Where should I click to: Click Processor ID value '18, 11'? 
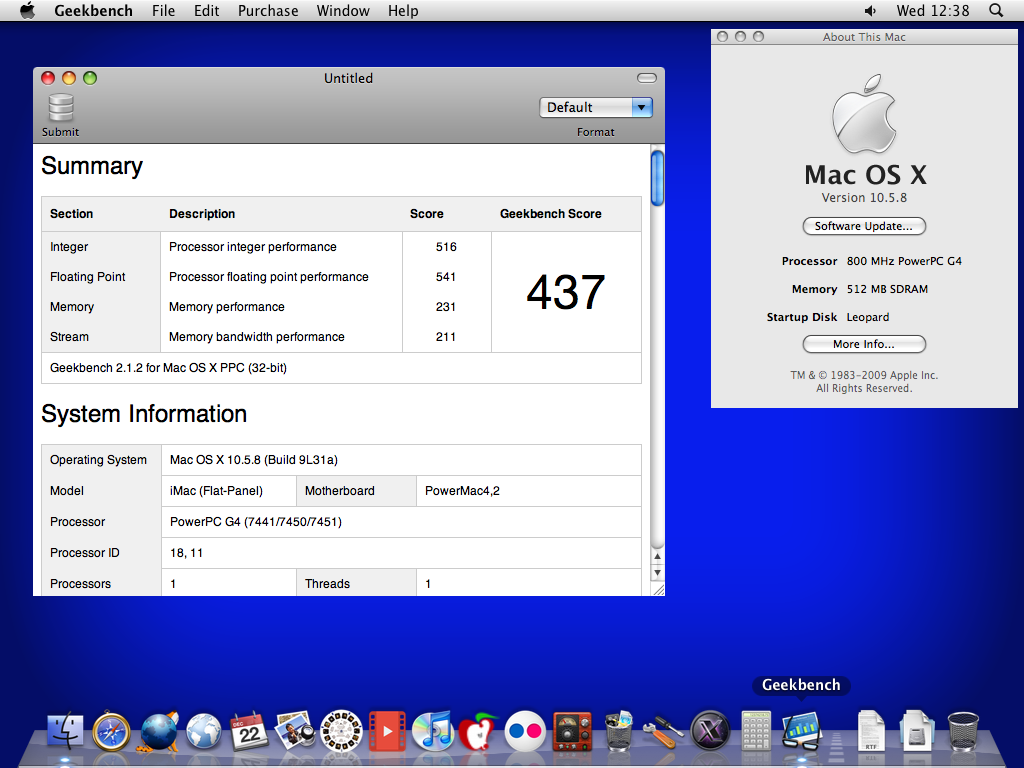pyautogui.click(x=186, y=552)
